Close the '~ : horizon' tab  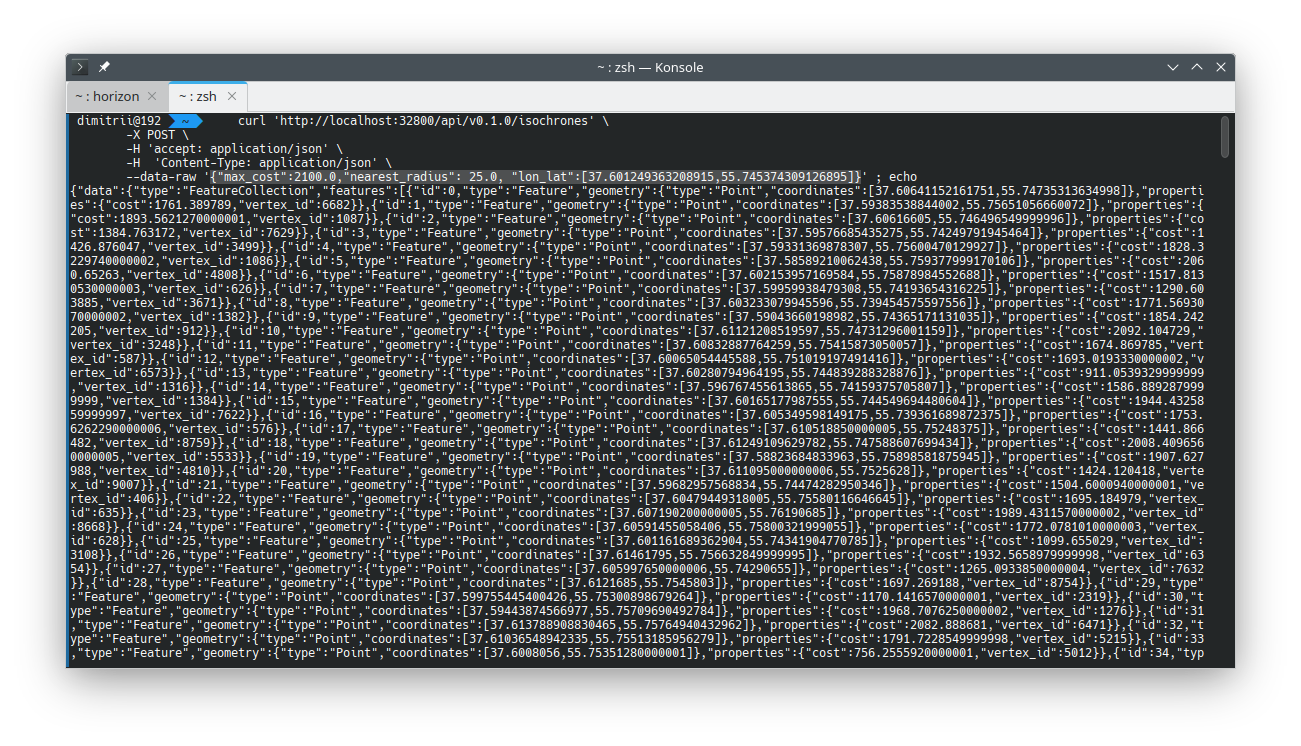tap(152, 97)
